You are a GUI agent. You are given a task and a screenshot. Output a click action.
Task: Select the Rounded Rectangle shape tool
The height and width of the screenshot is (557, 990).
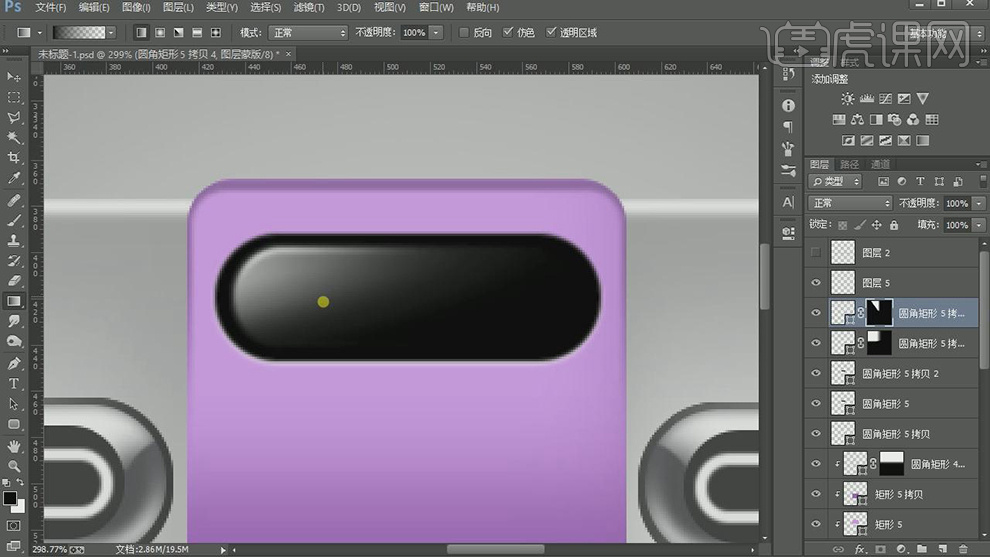[13, 424]
